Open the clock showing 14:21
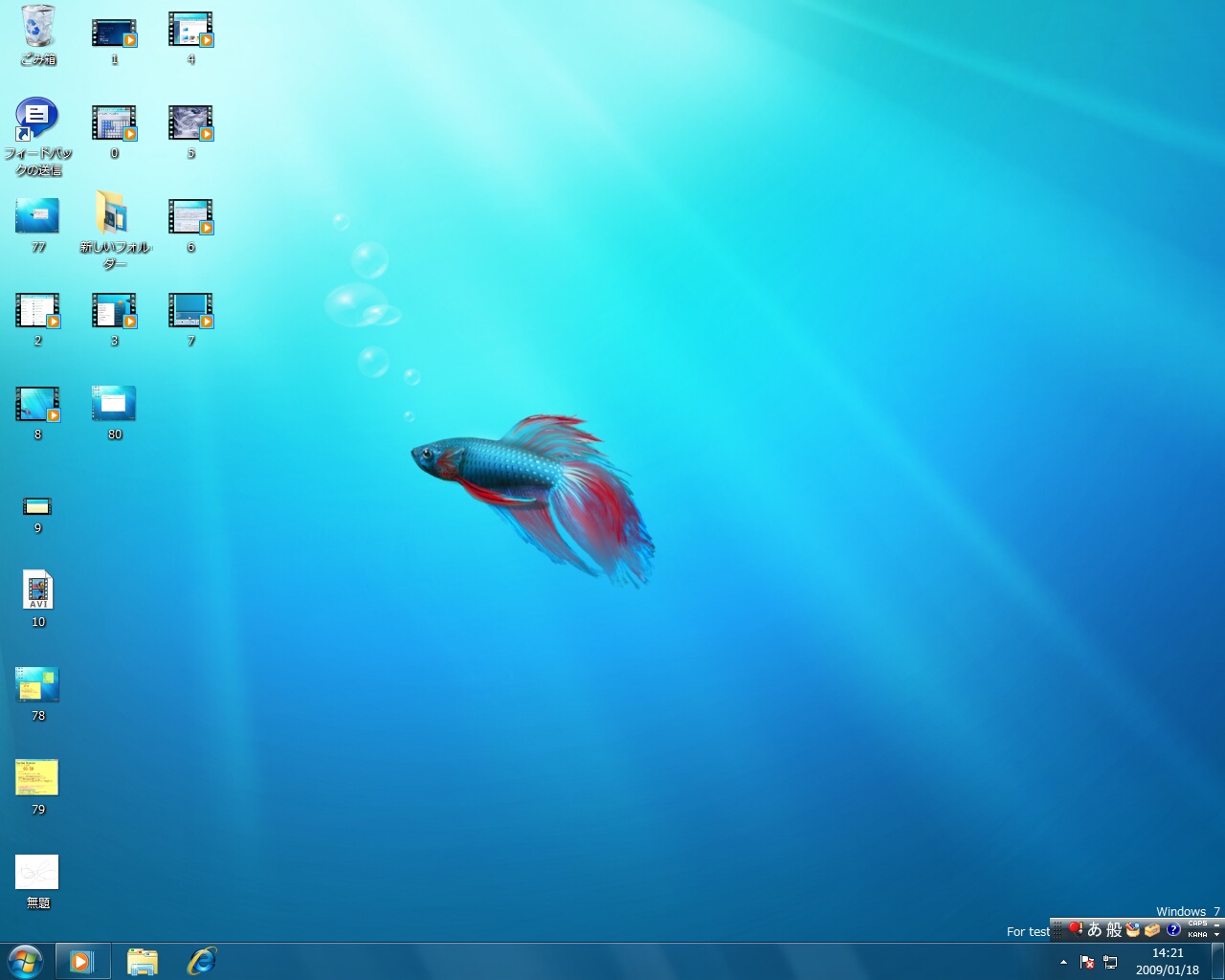The width and height of the screenshot is (1225, 980). 1168,961
